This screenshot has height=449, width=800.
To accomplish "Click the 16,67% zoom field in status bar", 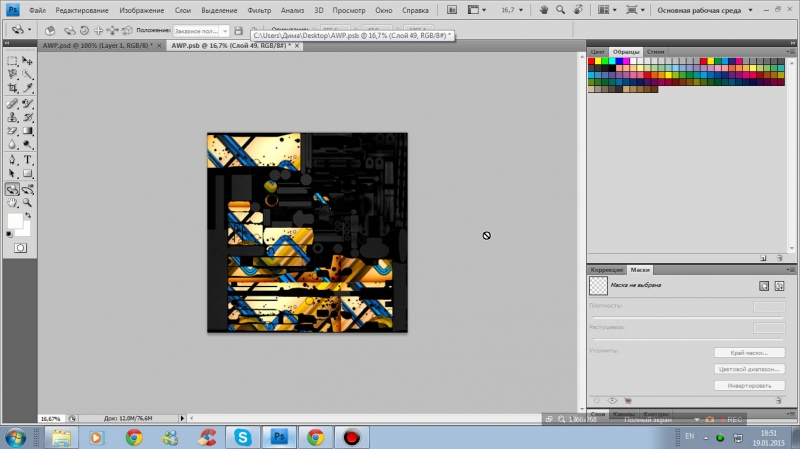I will tap(51, 418).
